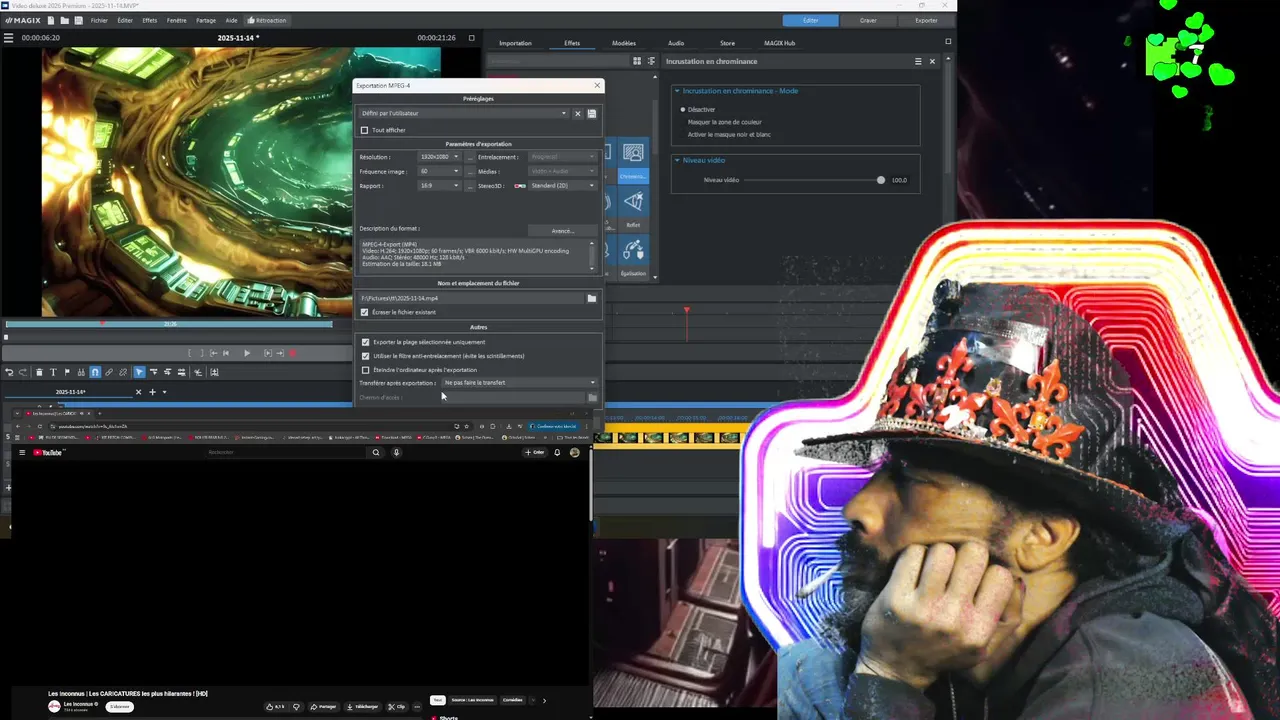Click the link objects chain icon
Image resolution: width=1280 pixels, height=720 pixels.
109,372
